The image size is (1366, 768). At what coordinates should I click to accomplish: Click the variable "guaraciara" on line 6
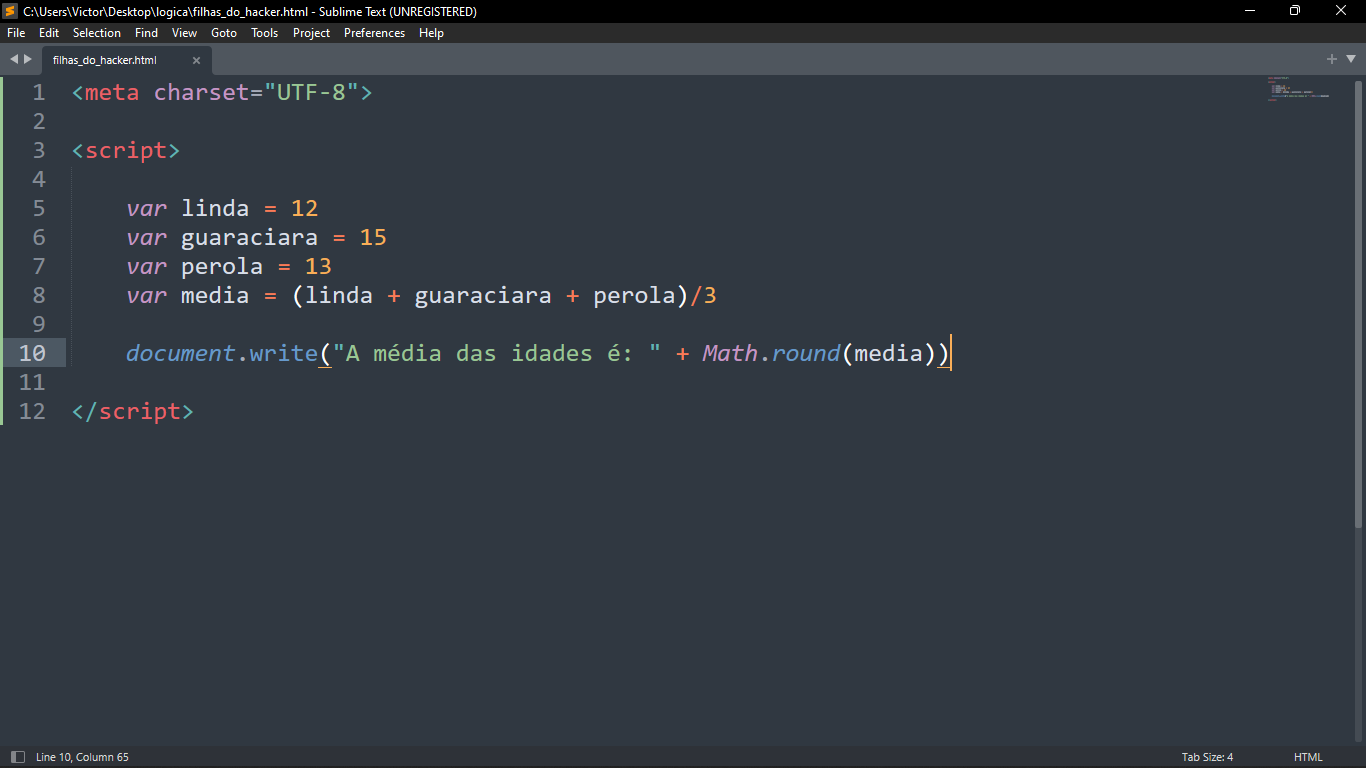coord(250,237)
